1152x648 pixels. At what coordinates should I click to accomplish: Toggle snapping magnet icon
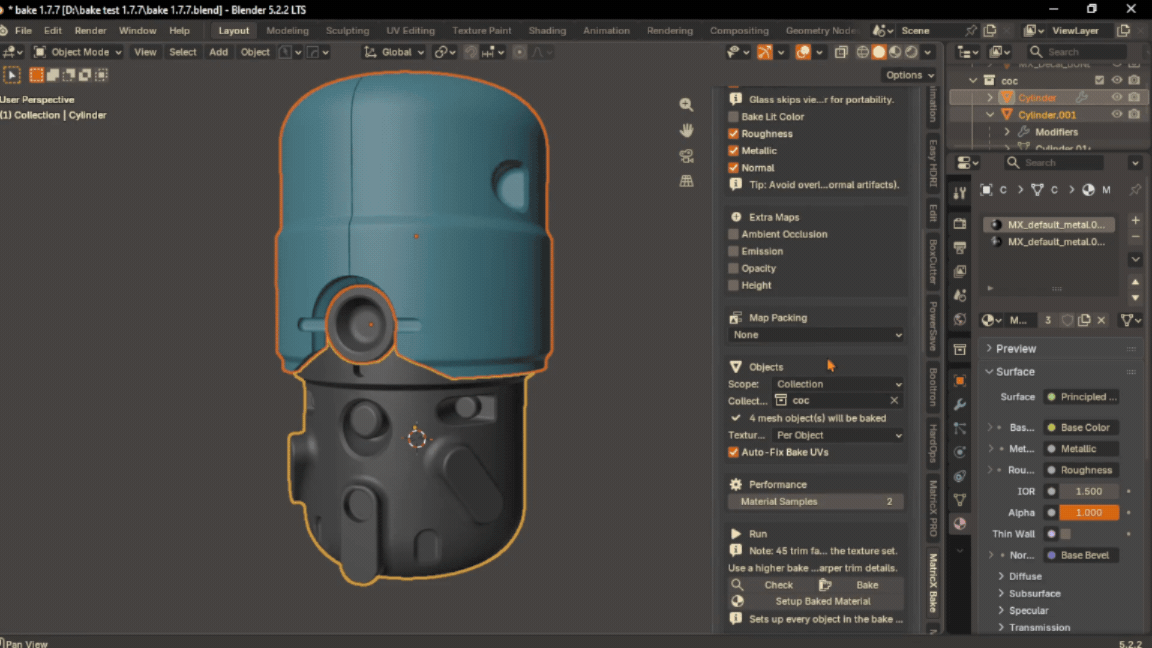(471, 52)
